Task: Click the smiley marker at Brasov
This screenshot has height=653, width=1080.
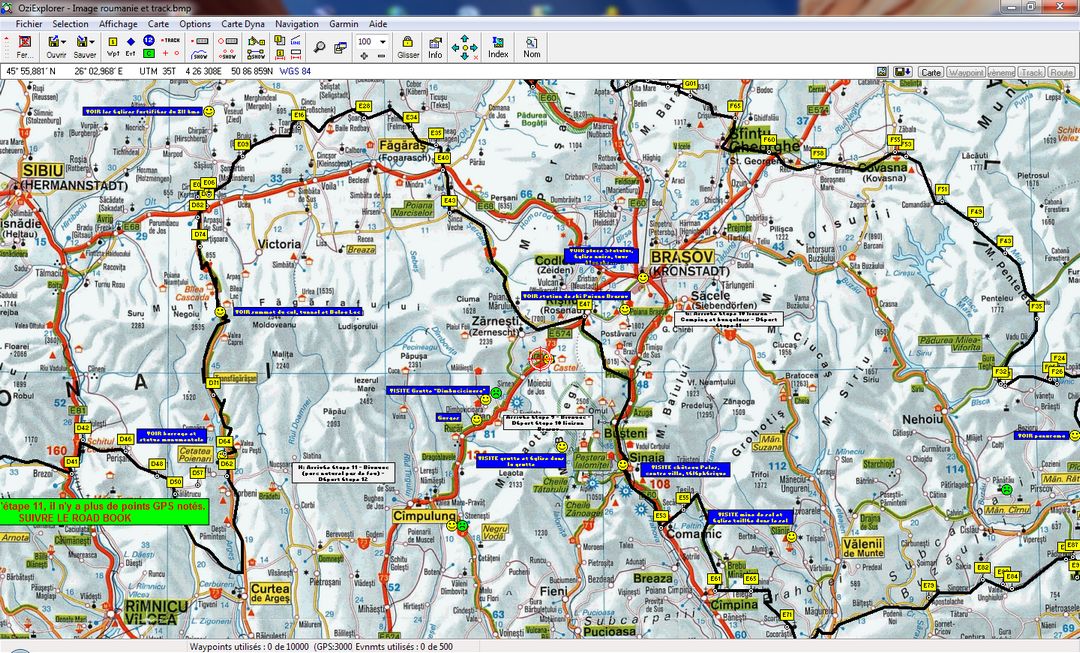Action: (643, 278)
